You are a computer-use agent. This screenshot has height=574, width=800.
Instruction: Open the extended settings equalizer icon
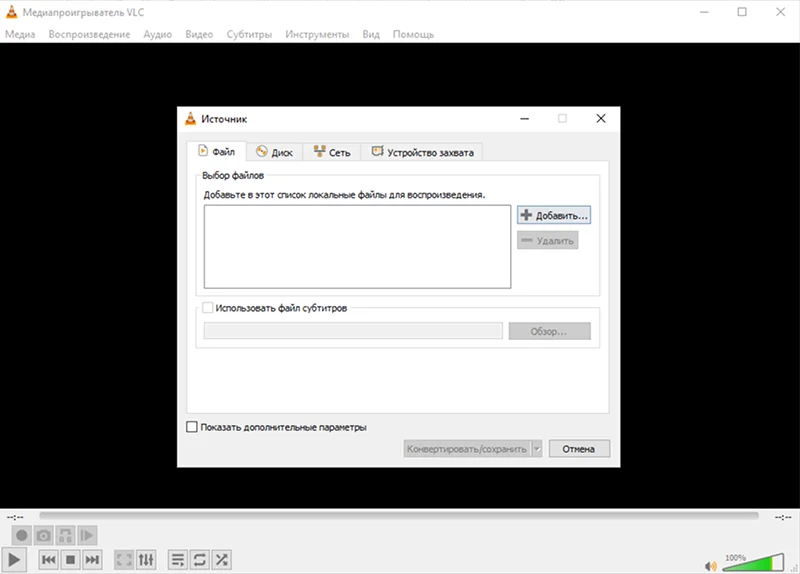146,560
